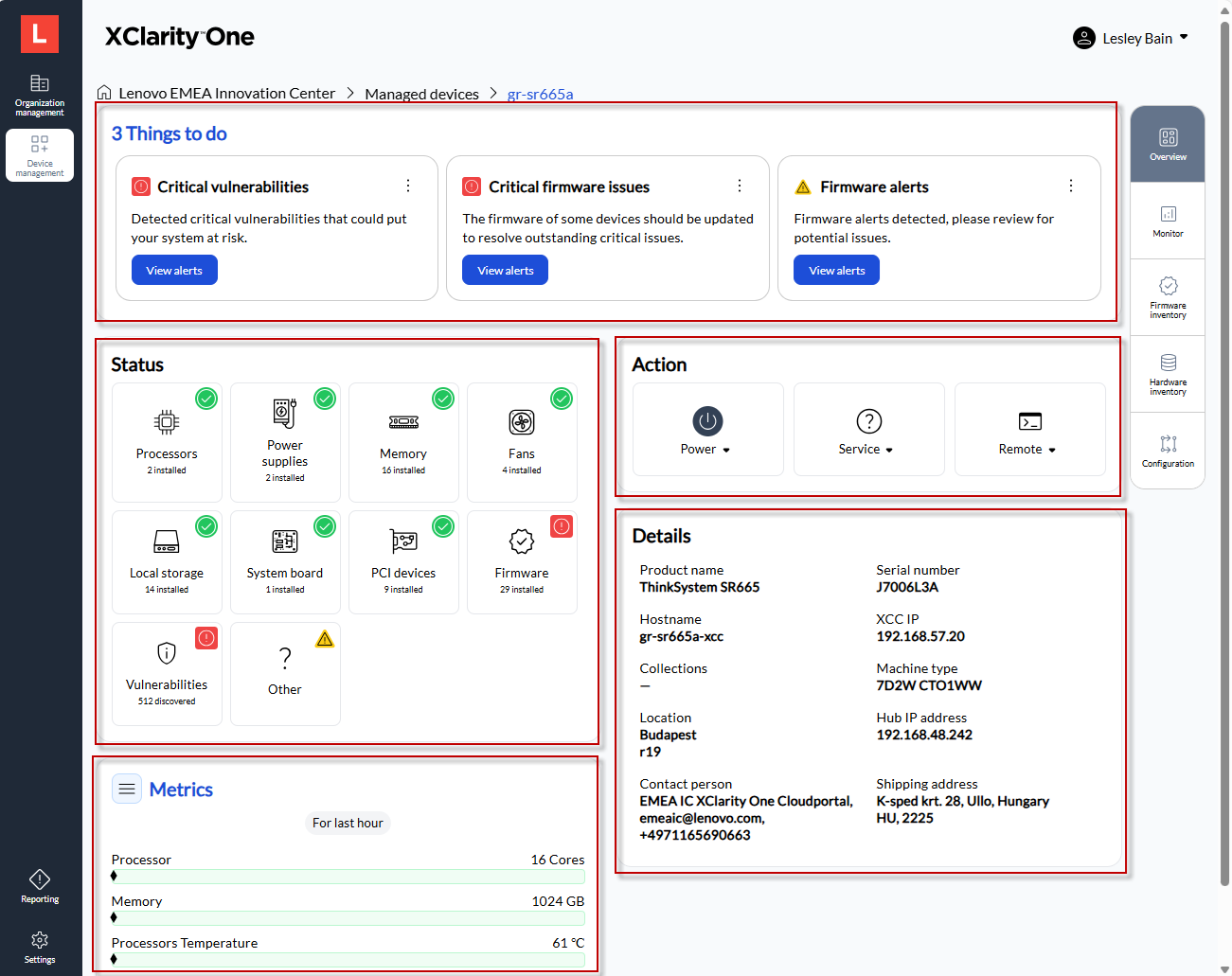1232x976 pixels.
Task: Open the Processors status tile
Action: pos(167,441)
